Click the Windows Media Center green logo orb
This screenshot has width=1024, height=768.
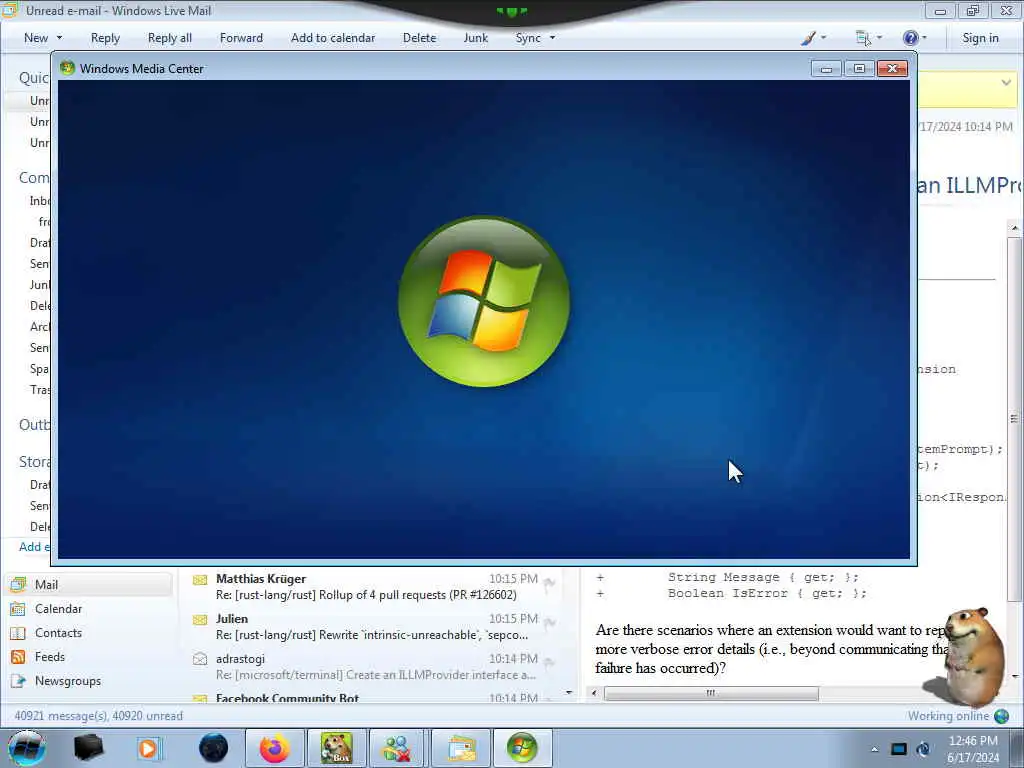(x=484, y=301)
